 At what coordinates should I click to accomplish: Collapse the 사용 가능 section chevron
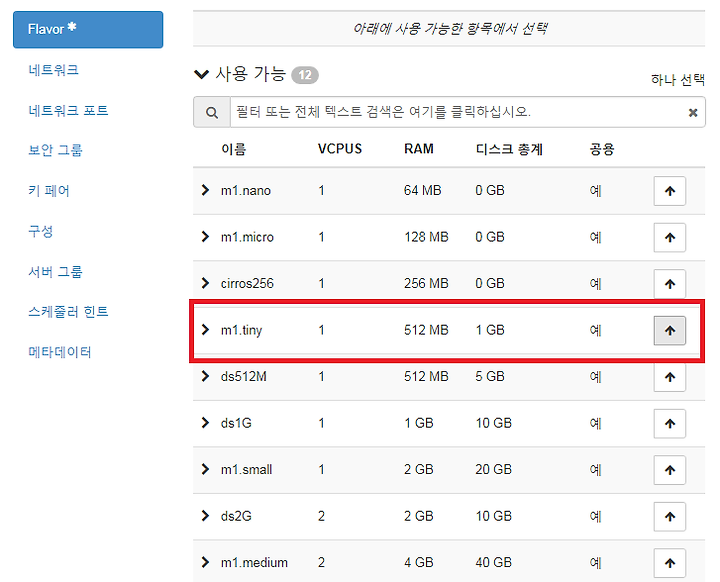[x=202, y=74]
